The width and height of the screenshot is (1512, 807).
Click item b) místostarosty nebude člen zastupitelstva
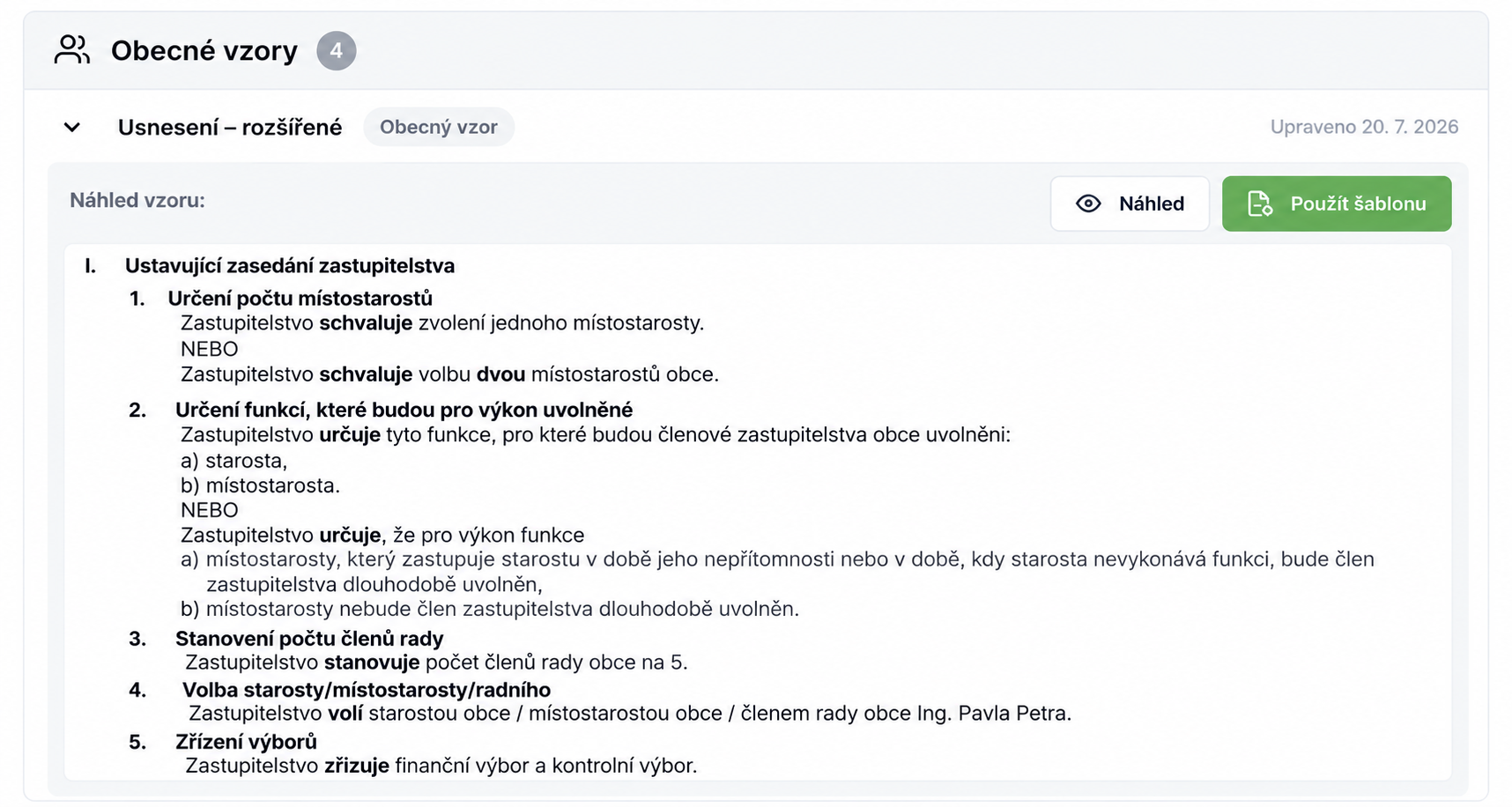pyautogui.click(x=490, y=609)
